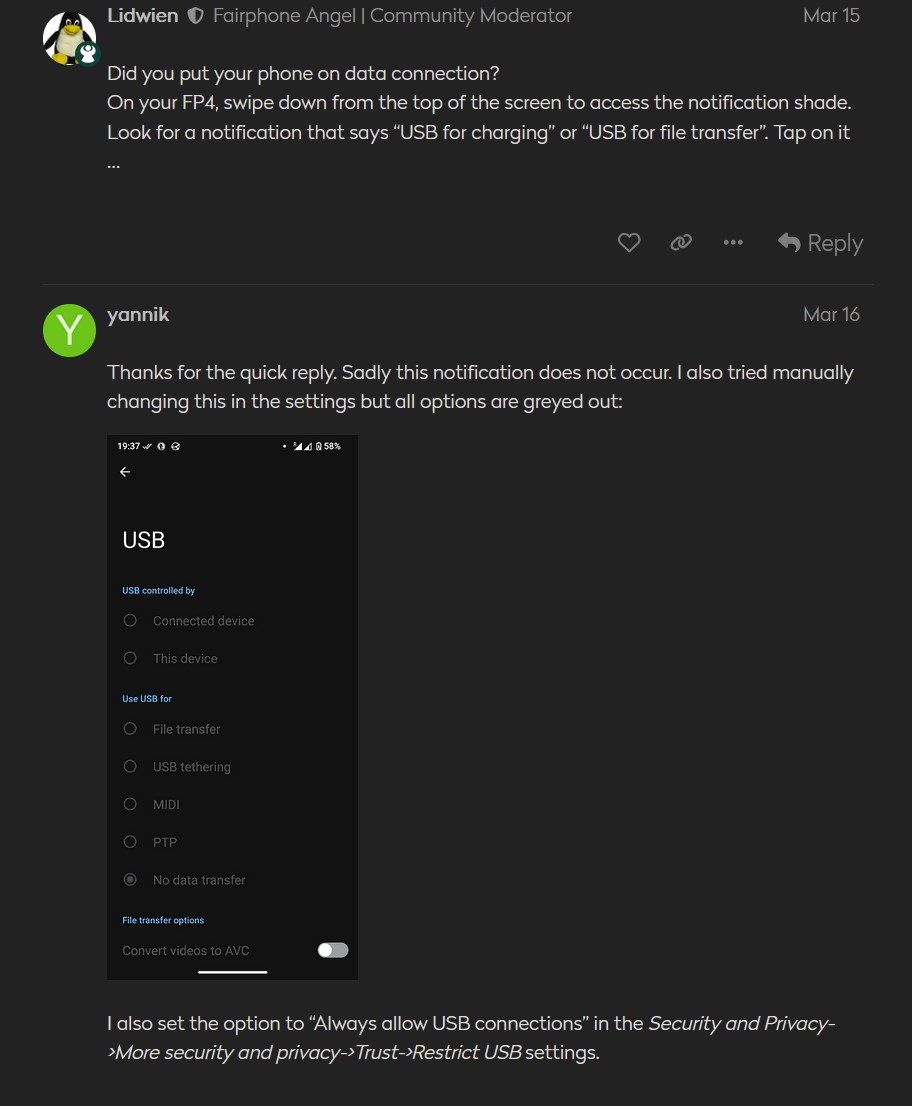
Task: Choose the File transfer radio option
Action: (x=130, y=729)
